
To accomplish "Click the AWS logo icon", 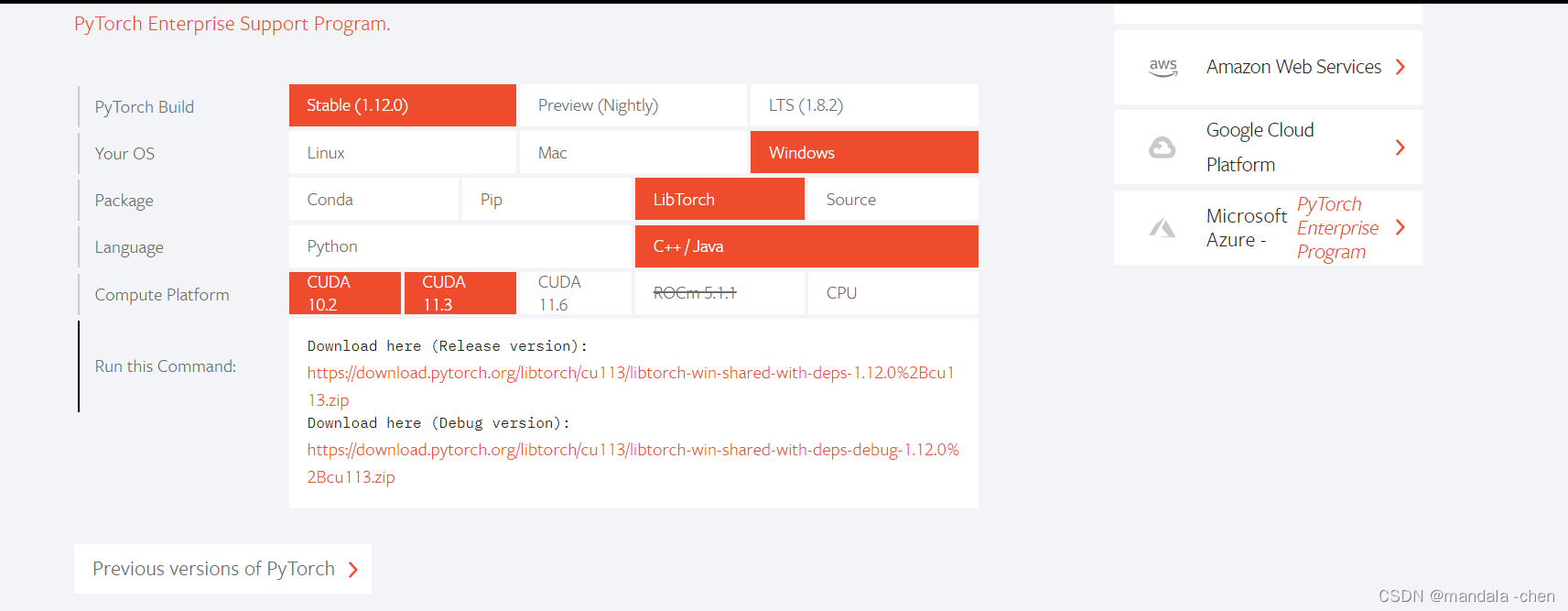I will pyautogui.click(x=1163, y=66).
